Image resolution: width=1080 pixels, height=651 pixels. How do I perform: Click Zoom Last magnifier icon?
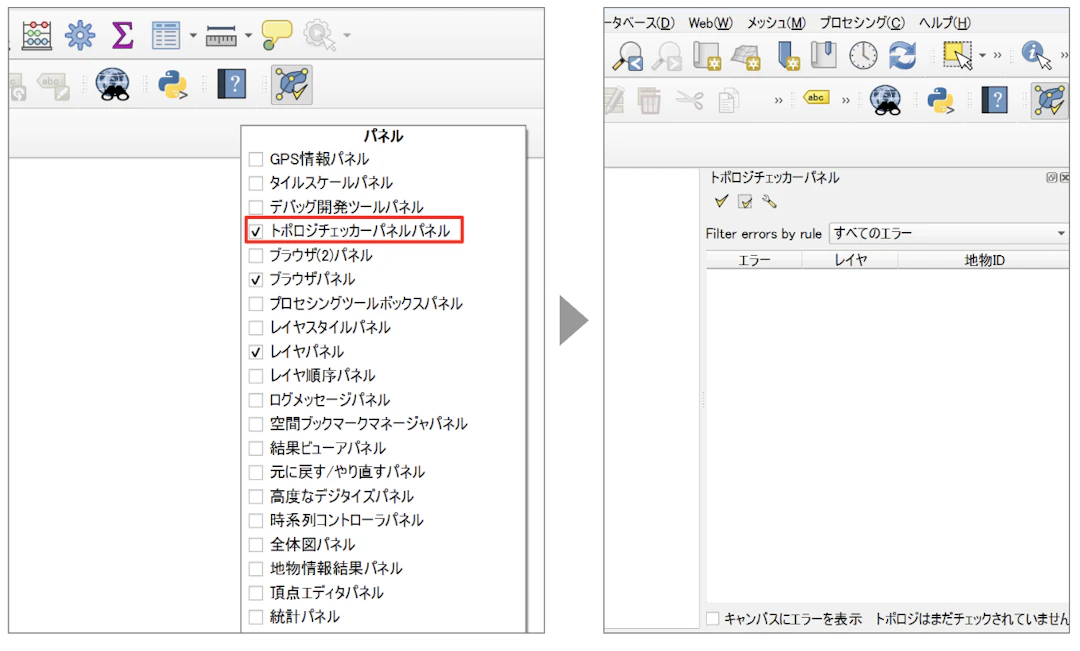tap(628, 56)
